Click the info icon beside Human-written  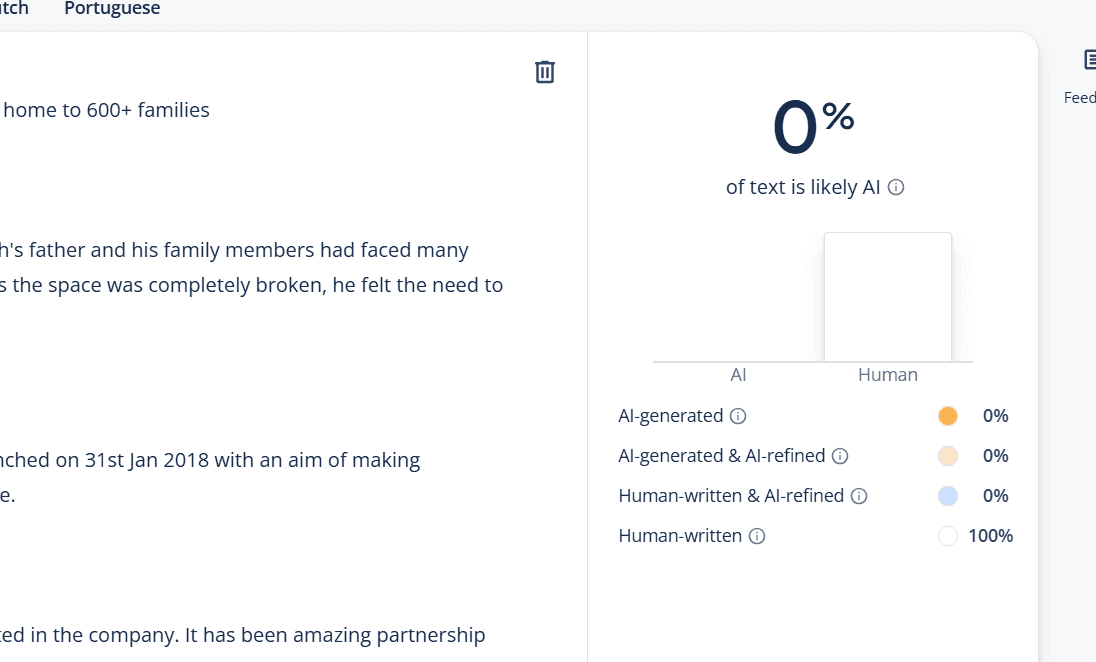(x=755, y=535)
